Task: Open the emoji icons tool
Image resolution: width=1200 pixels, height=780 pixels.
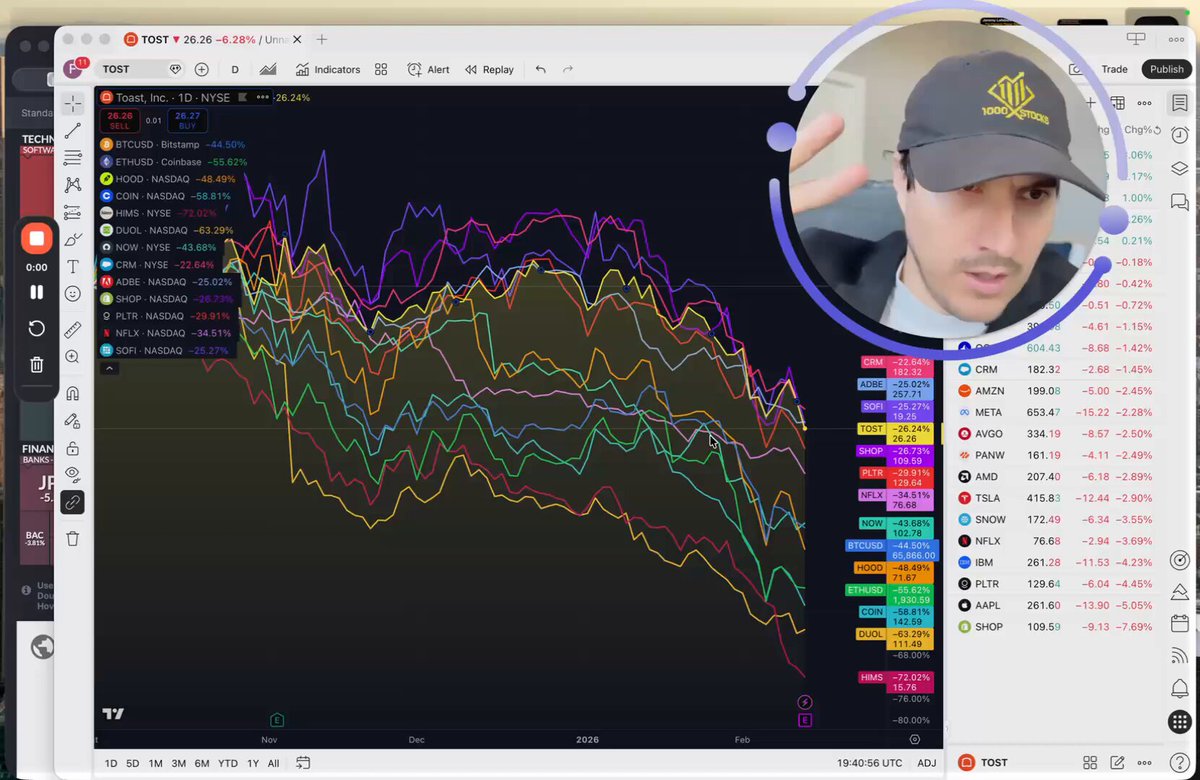Action: coord(73,294)
